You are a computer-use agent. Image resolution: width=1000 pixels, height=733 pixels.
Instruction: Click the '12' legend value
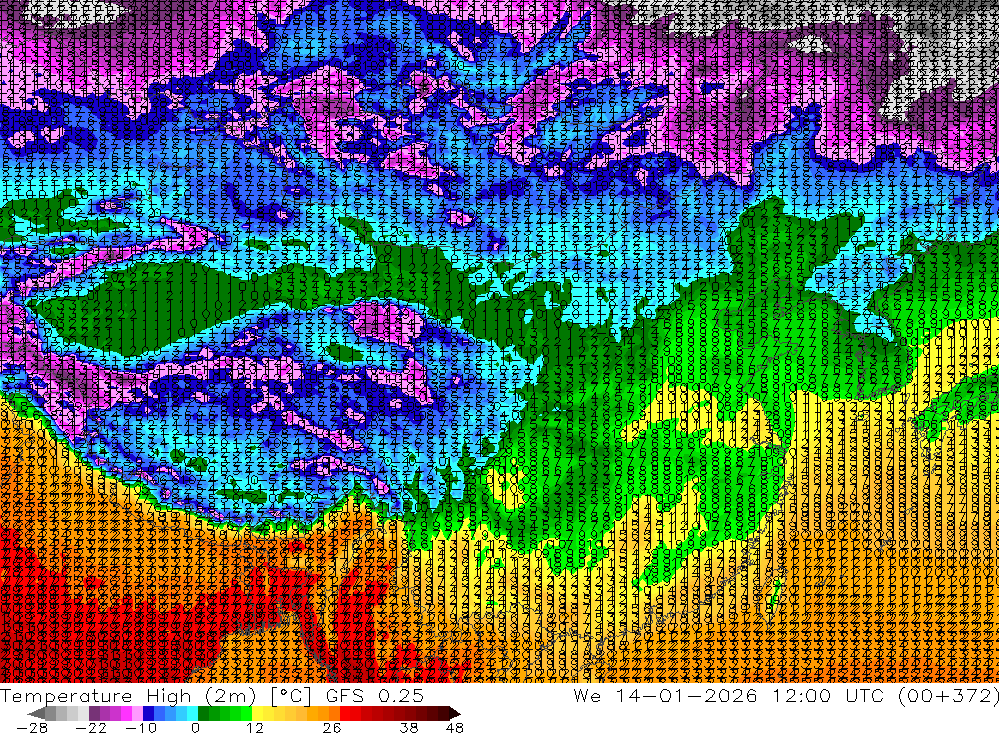click(255, 728)
